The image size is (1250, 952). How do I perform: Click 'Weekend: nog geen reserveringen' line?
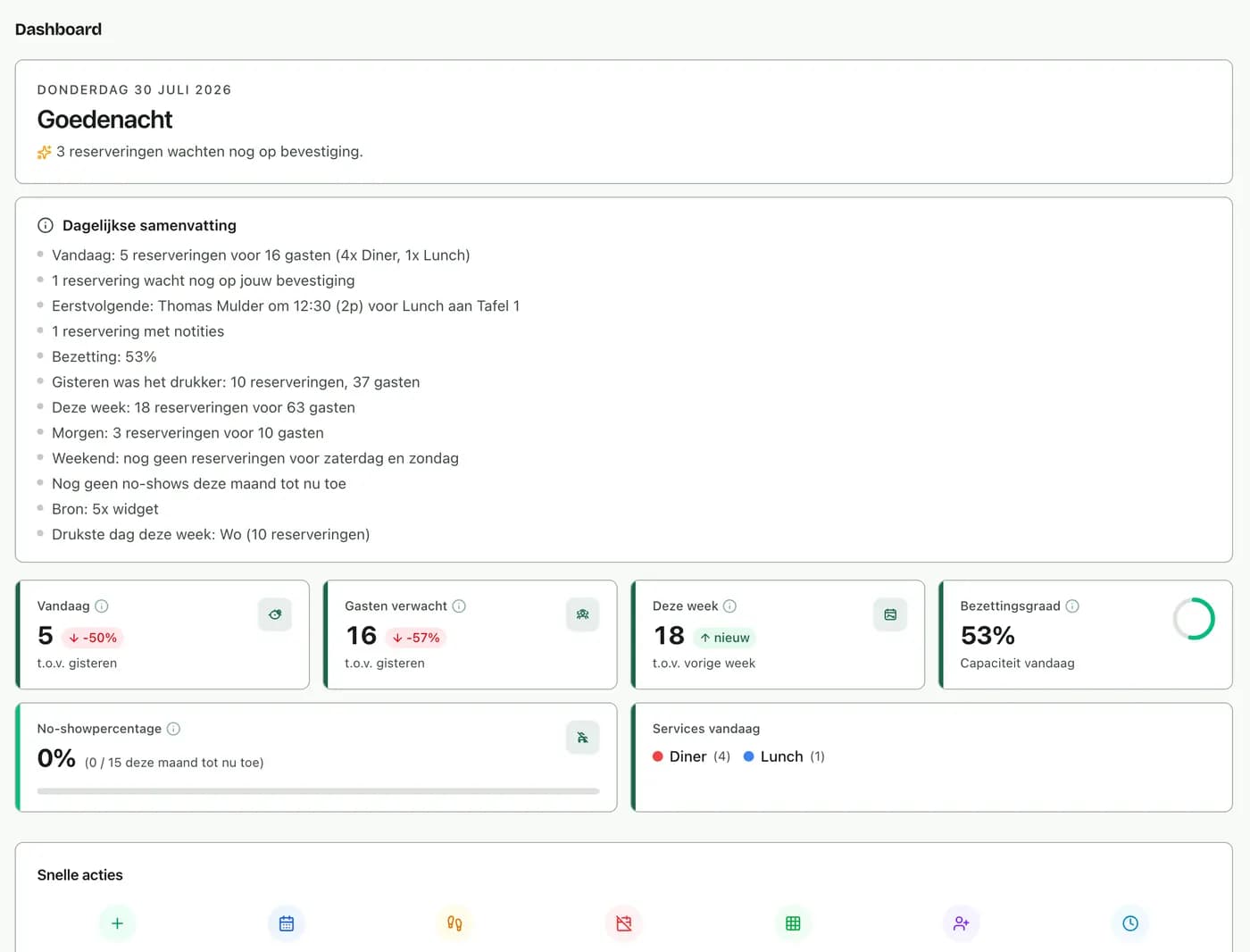coord(255,458)
